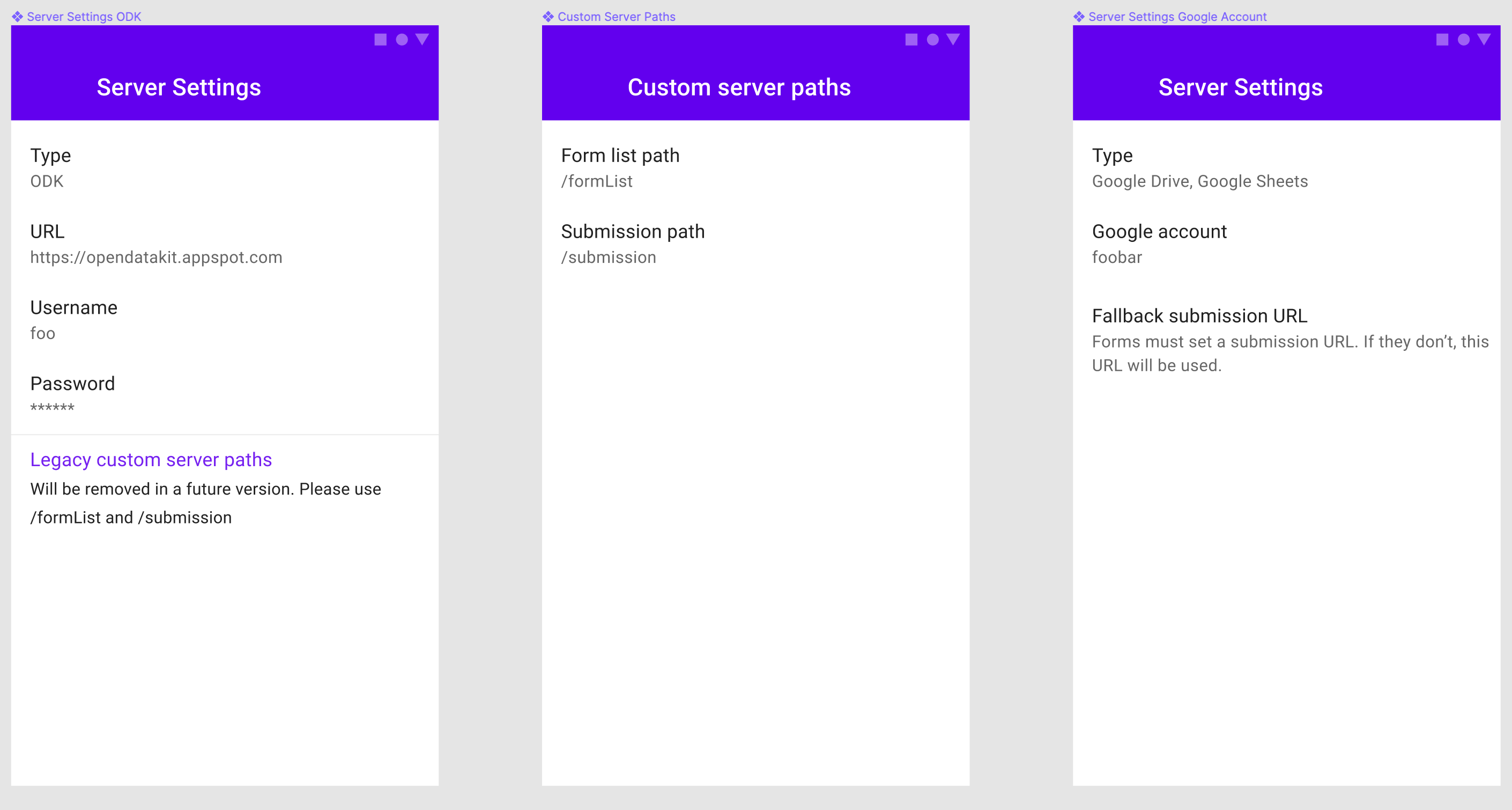The width and height of the screenshot is (1512, 810).
Task: Open Legacy custom server paths link
Action: pos(151,459)
